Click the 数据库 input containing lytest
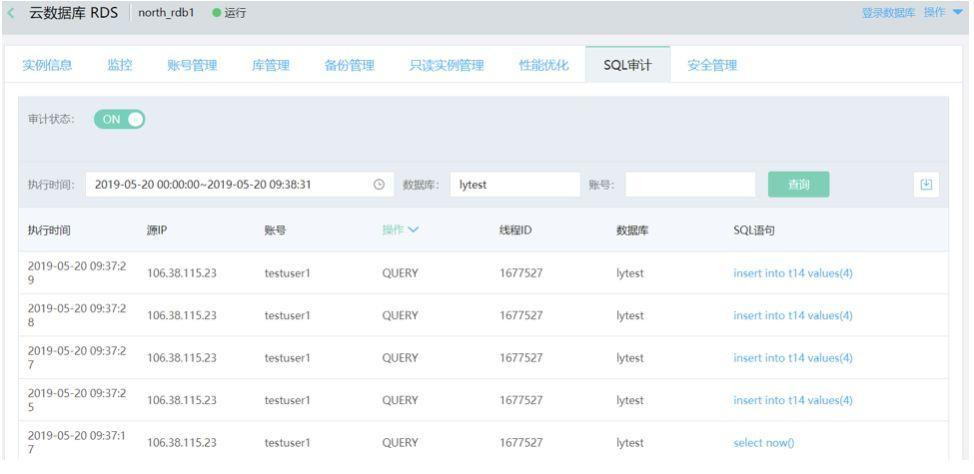Viewport: 974px width, 474px height. point(515,185)
